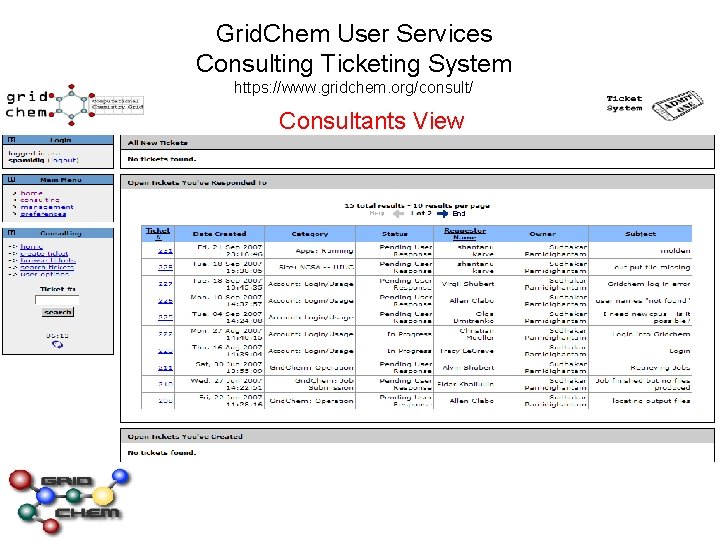720x540 pixels.
Task: Sort by the Responder Name column header
Action: tap(465, 233)
